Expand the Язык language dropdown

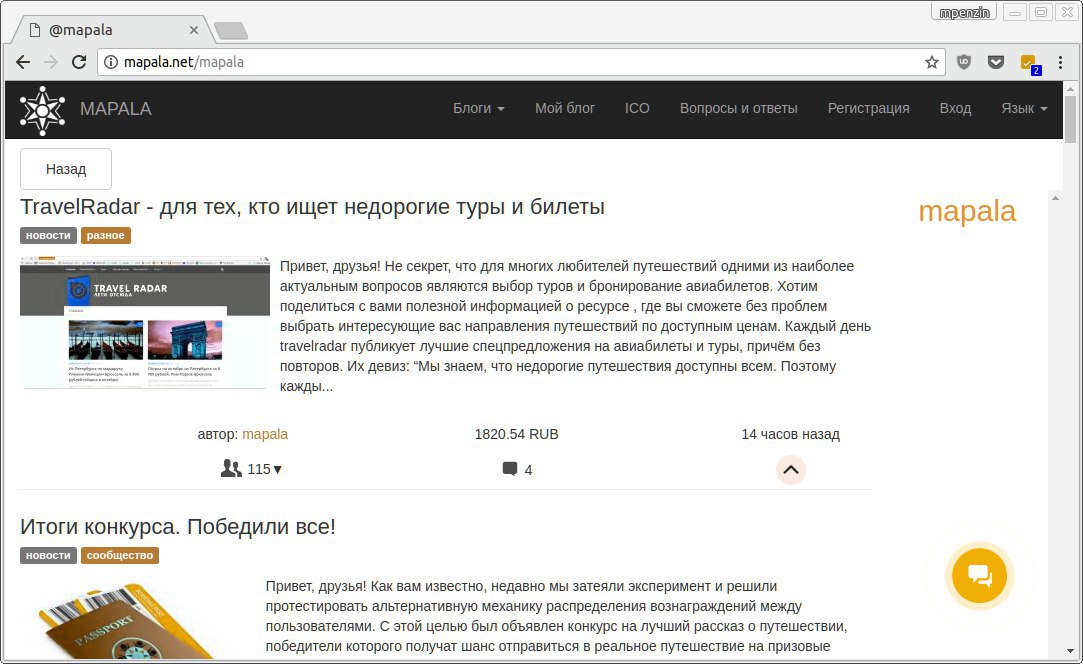[1024, 108]
